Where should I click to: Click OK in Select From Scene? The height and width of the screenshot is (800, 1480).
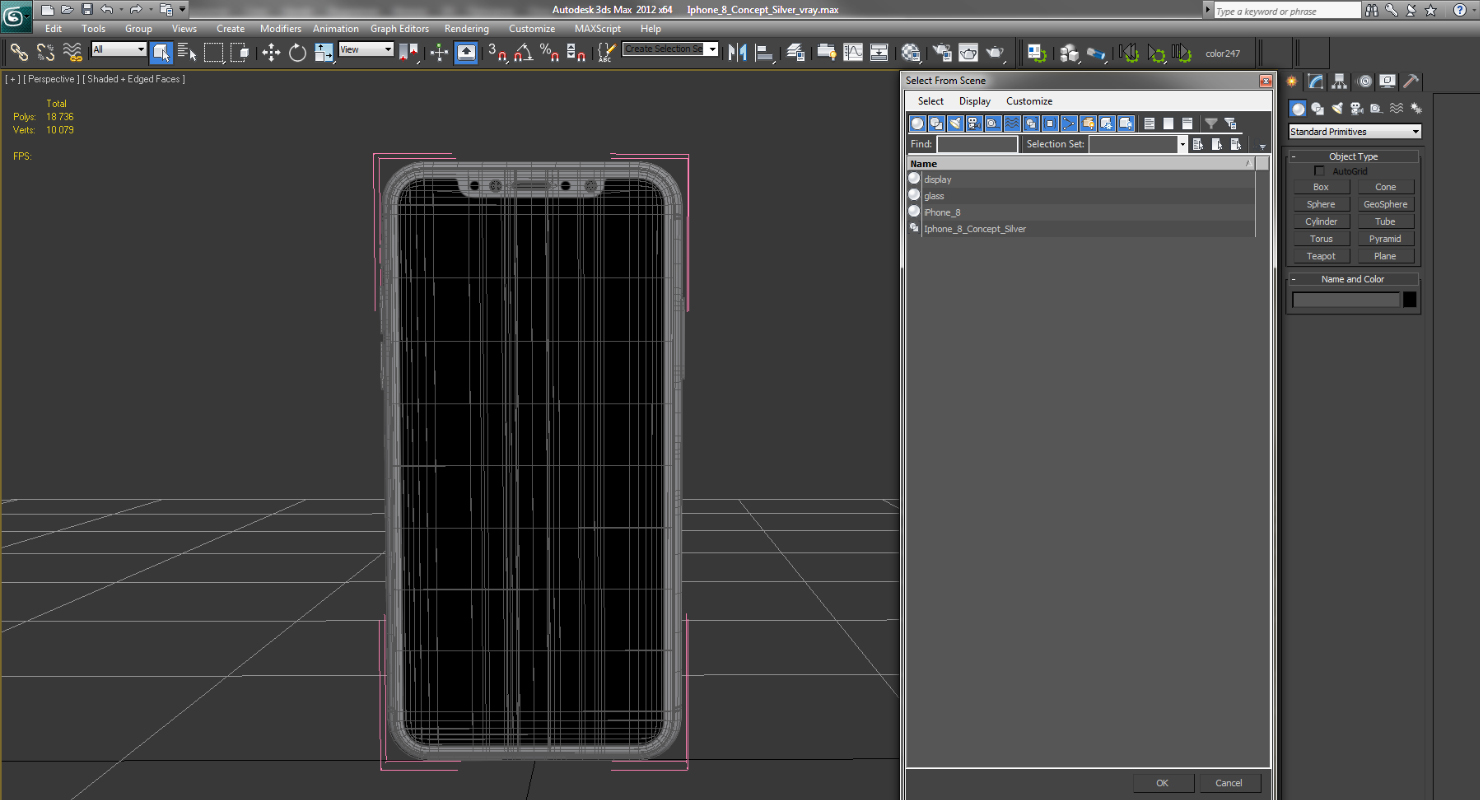1162,783
